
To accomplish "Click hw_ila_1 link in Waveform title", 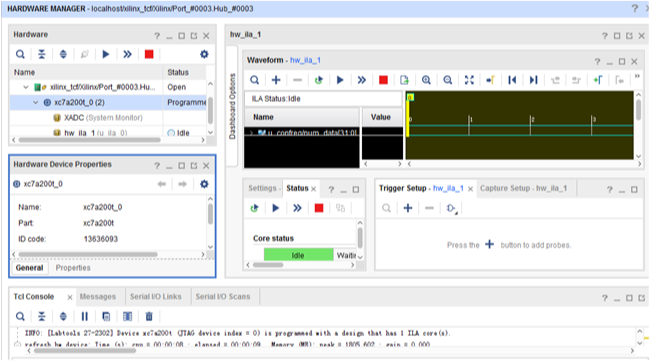I will coord(305,61).
